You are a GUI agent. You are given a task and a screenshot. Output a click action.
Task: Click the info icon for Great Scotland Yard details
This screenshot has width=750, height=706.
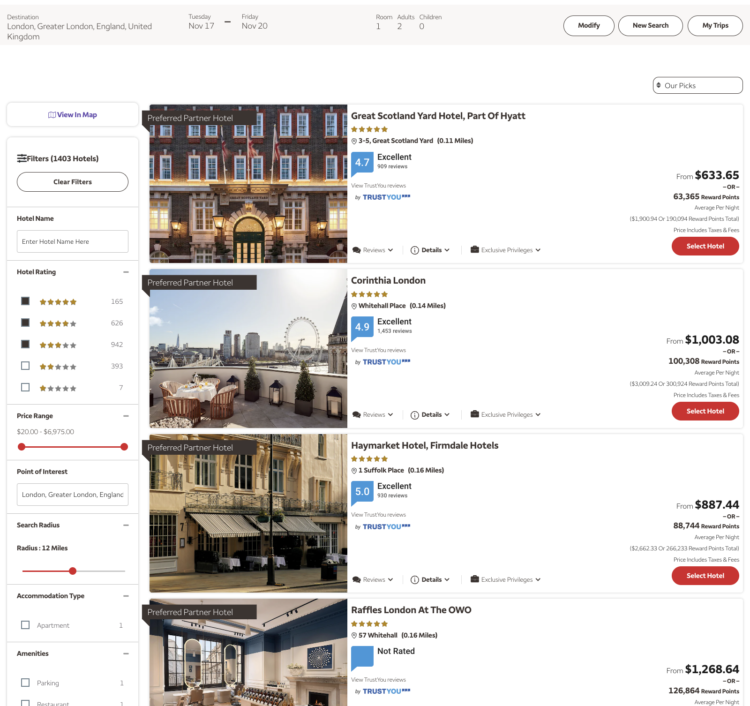[x=415, y=250]
